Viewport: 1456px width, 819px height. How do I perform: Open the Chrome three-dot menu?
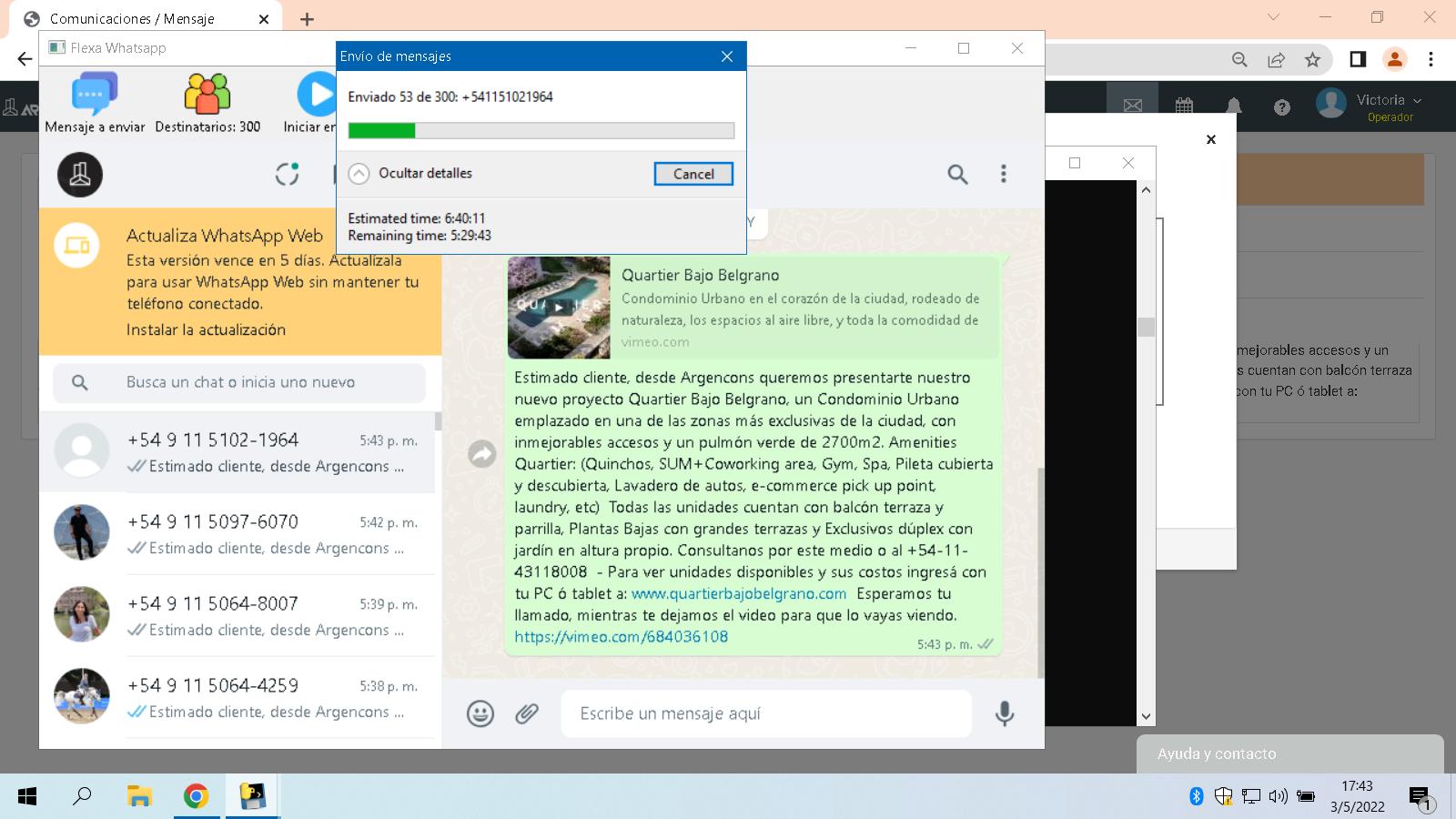pyautogui.click(x=1431, y=59)
